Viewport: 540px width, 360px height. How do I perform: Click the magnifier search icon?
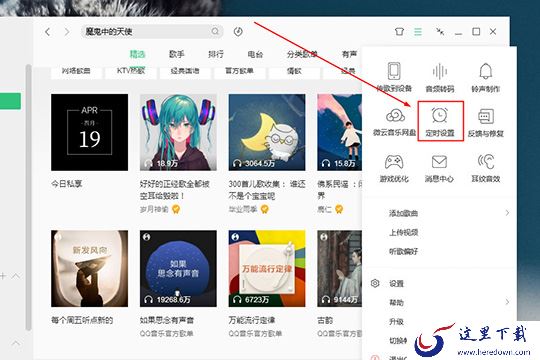215,32
